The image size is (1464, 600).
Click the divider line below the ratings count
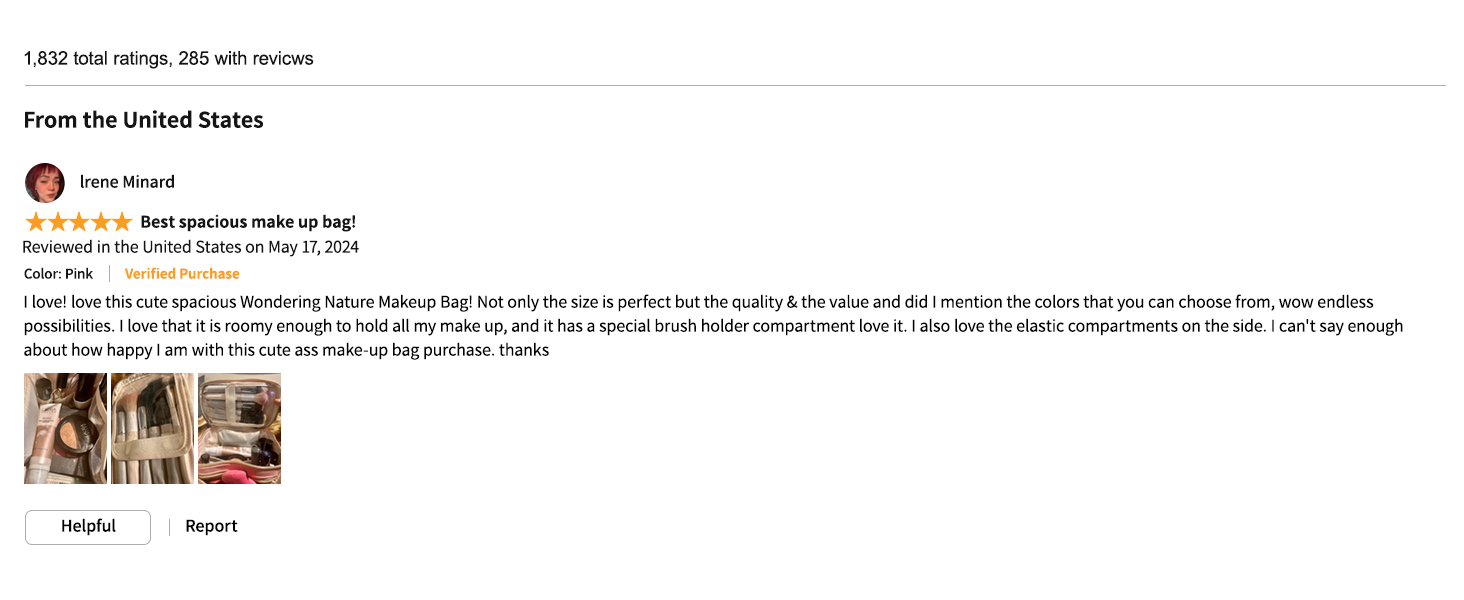tap(735, 86)
